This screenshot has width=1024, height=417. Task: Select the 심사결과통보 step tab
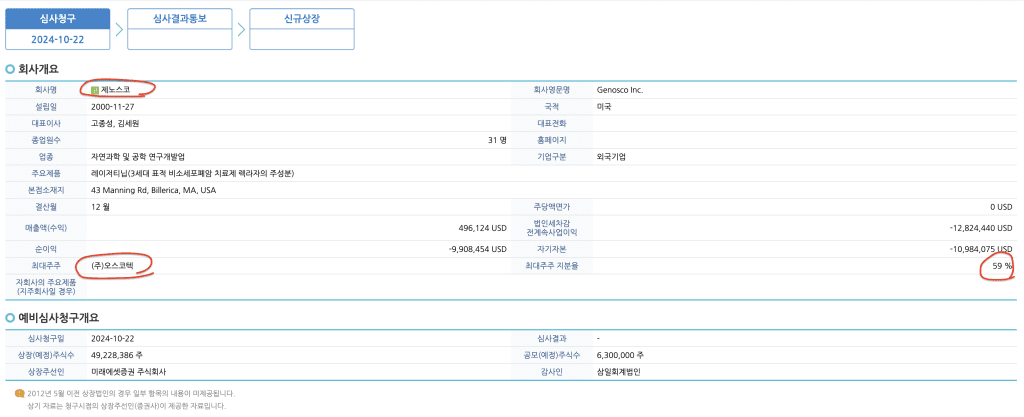click(x=179, y=18)
